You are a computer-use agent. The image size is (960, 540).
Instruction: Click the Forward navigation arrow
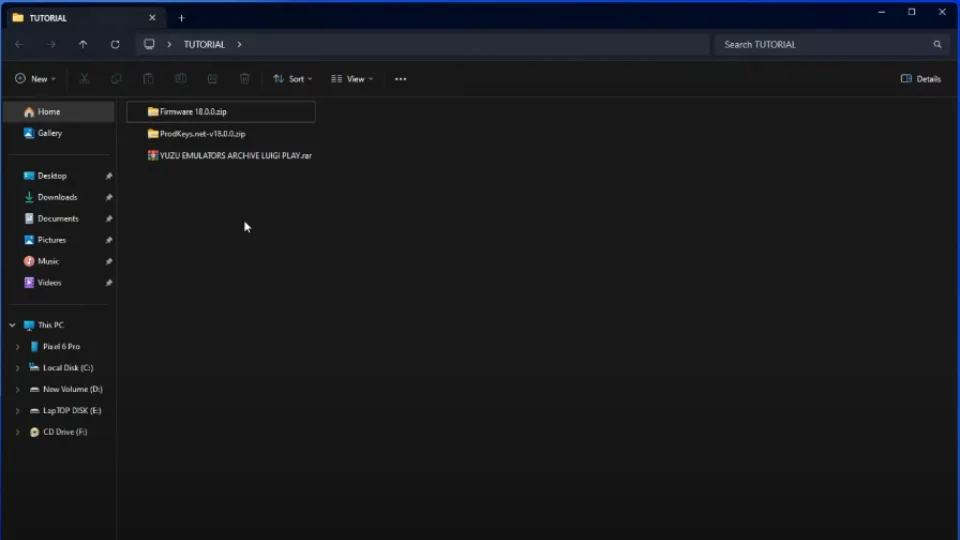[x=51, y=44]
